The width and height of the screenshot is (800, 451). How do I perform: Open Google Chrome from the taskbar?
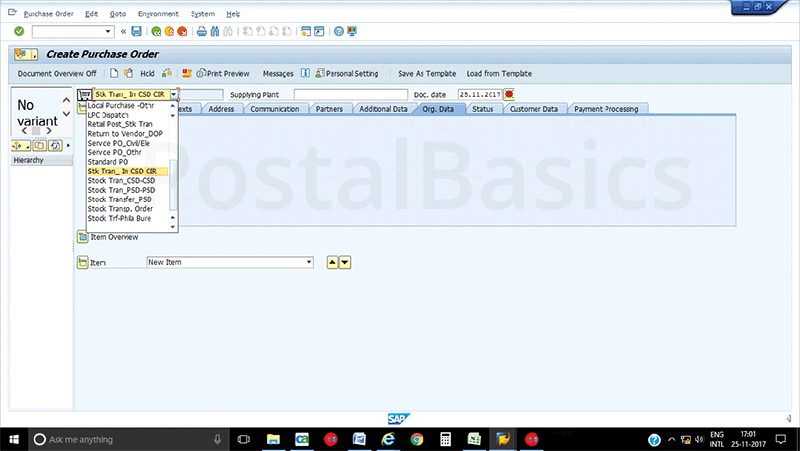tap(416, 439)
